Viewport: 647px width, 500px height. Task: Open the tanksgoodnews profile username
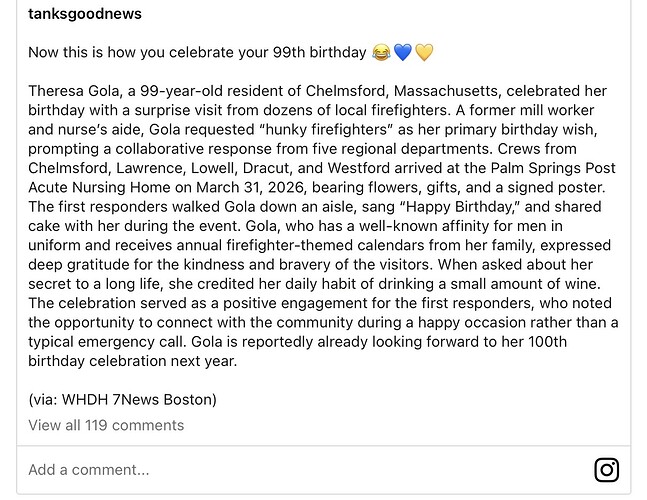[85, 14]
